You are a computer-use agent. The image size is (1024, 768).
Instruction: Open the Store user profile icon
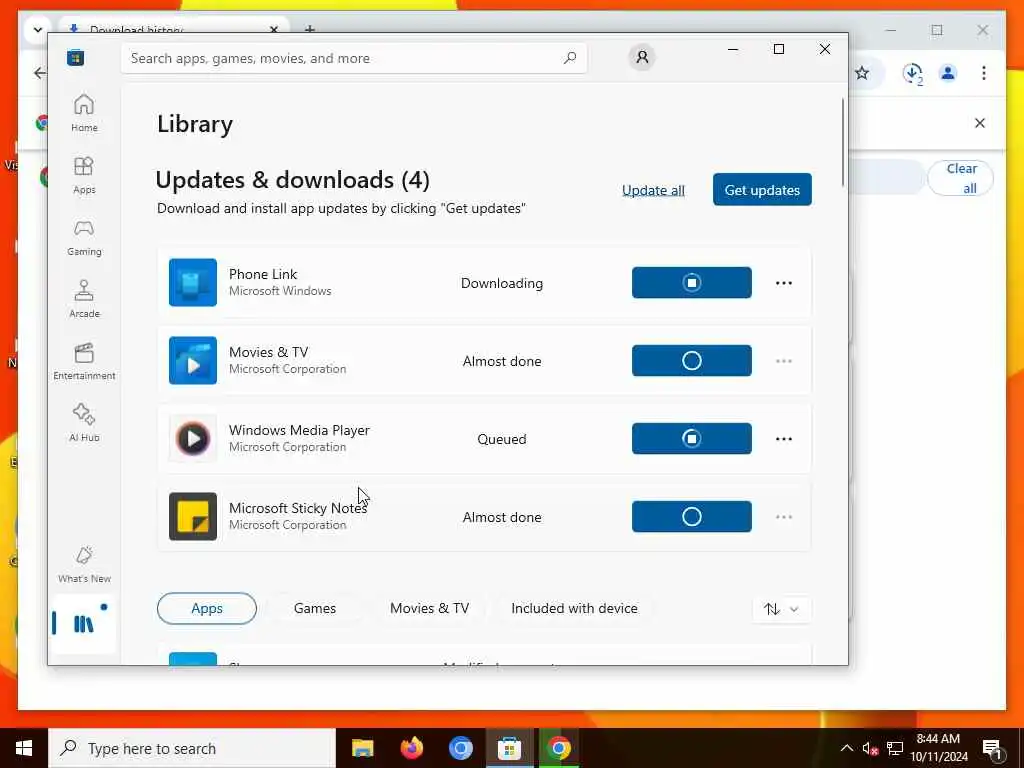pos(642,57)
